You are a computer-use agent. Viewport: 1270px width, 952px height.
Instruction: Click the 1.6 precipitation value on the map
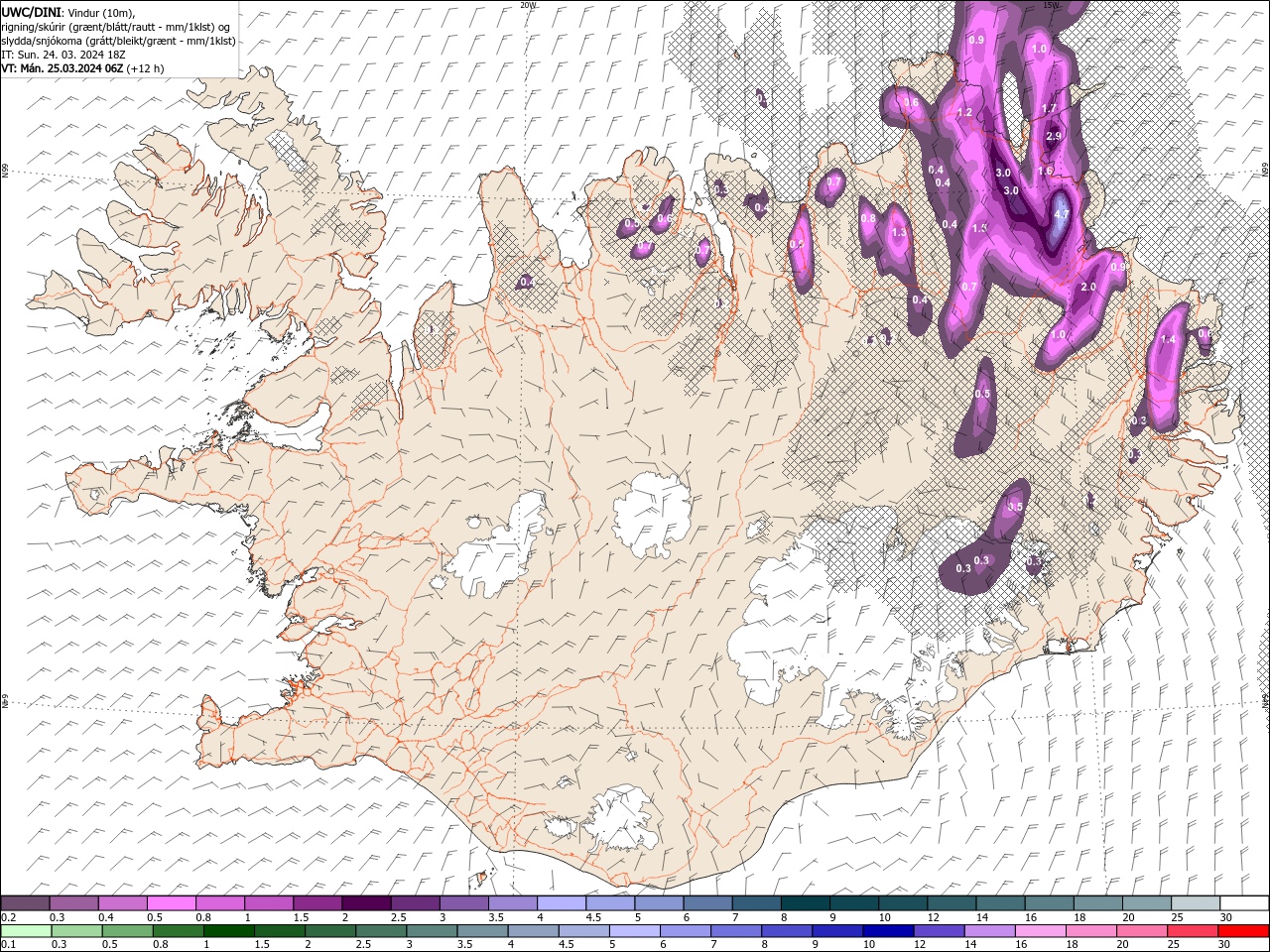(x=1045, y=171)
